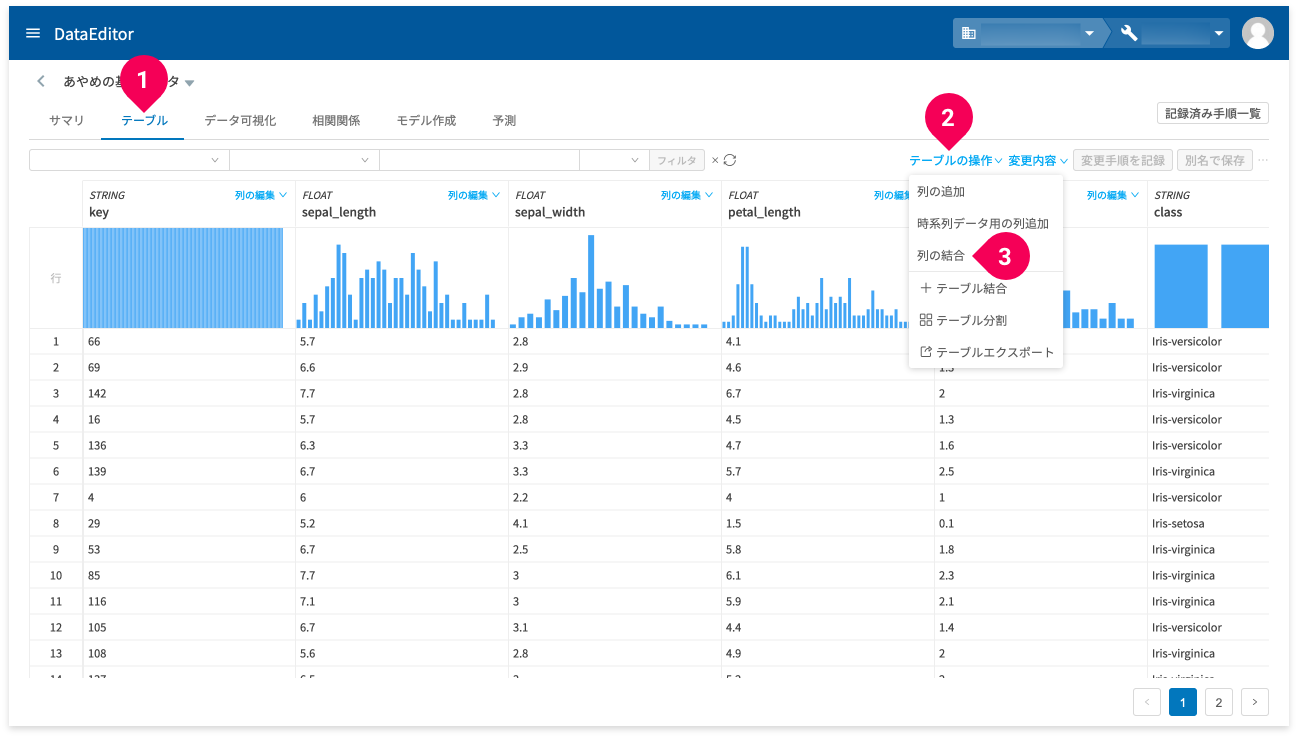
Task: Open the データ可視化 tab
Action: [240, 120]
